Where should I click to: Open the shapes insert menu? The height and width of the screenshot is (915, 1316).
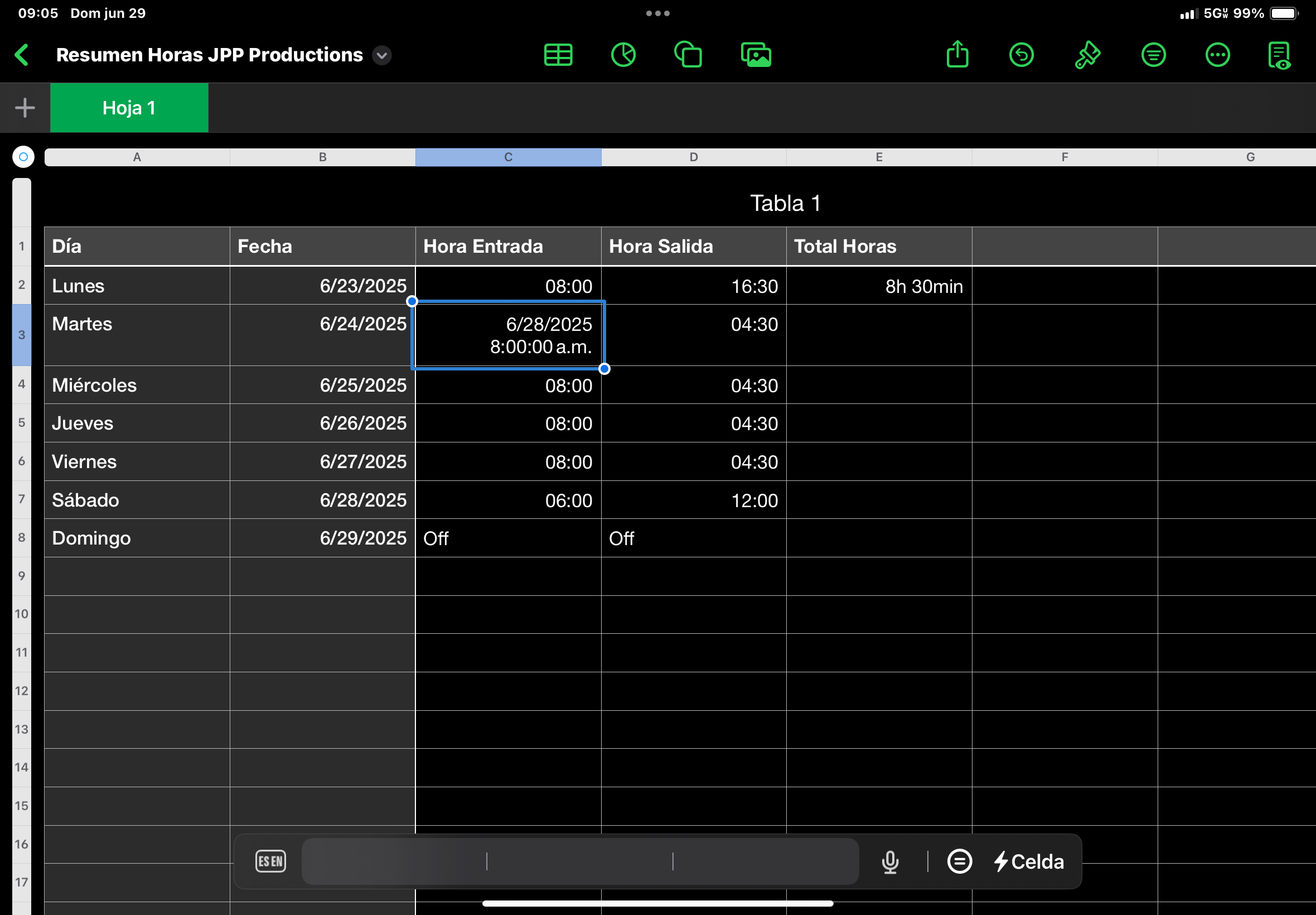tap(688, 55)
